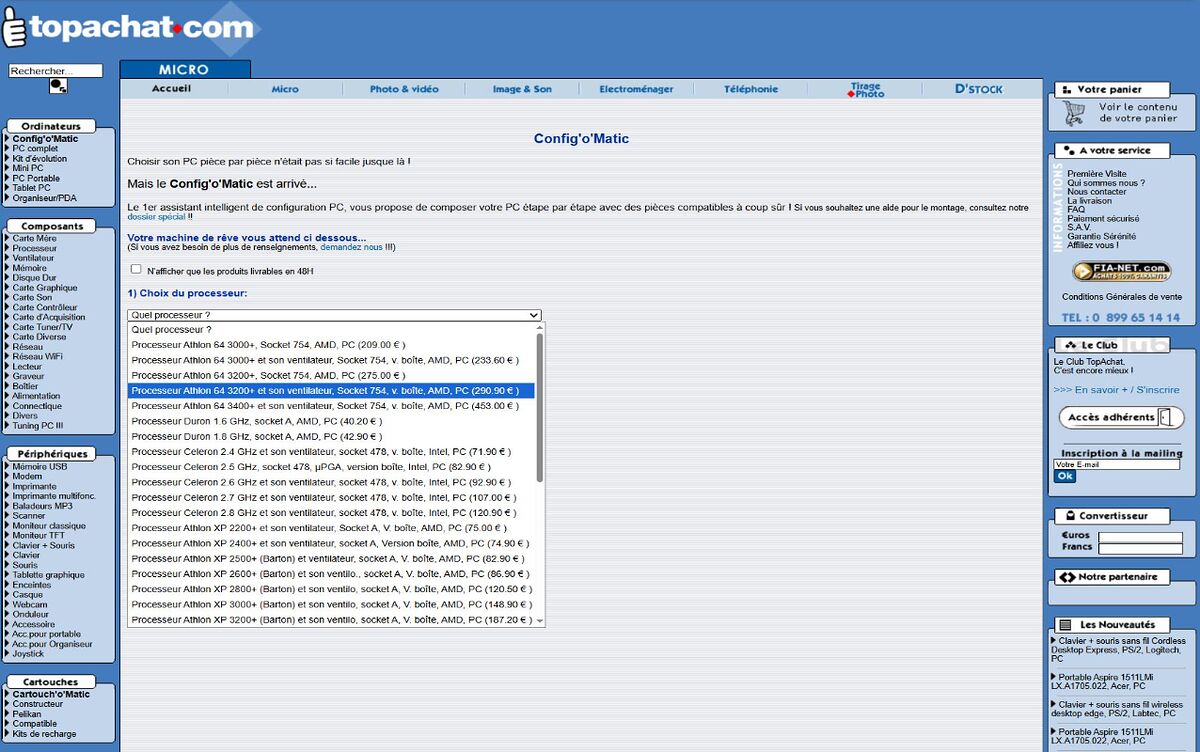Click the door icon on Accès adhérents
Screen dimensions: 1200x752
pyautogui.click(x=1164, y=417)
